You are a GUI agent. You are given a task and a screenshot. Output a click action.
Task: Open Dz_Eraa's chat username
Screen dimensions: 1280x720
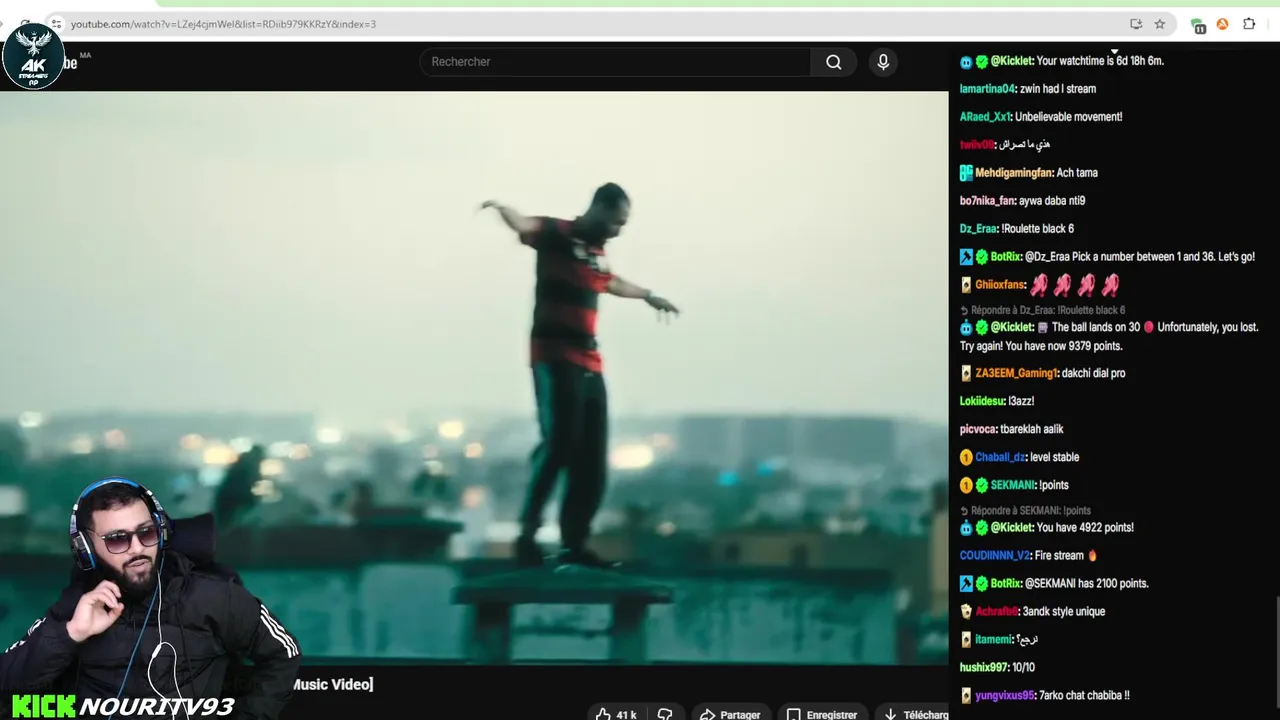(x=978, y=229)
